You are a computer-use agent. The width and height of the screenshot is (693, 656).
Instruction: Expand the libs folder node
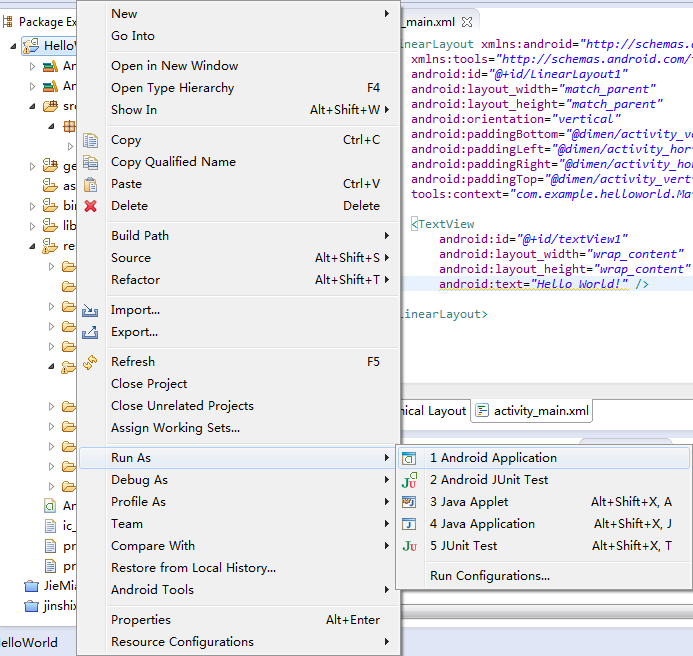32,226
